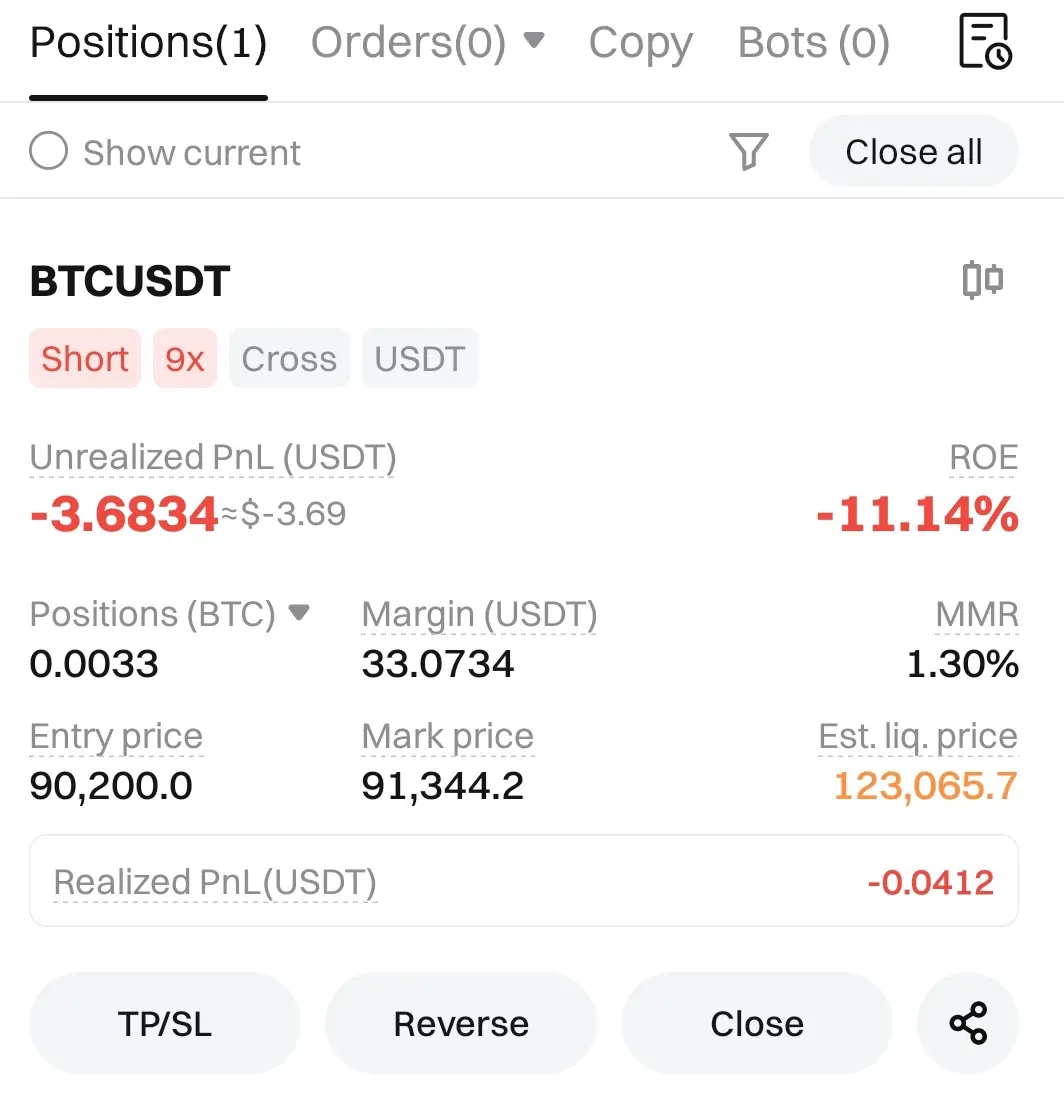Tap the Unrealized PnL (USDT) label
Image resolution: width=1064 pixels, height=1095 pixels.
(213, 457)
